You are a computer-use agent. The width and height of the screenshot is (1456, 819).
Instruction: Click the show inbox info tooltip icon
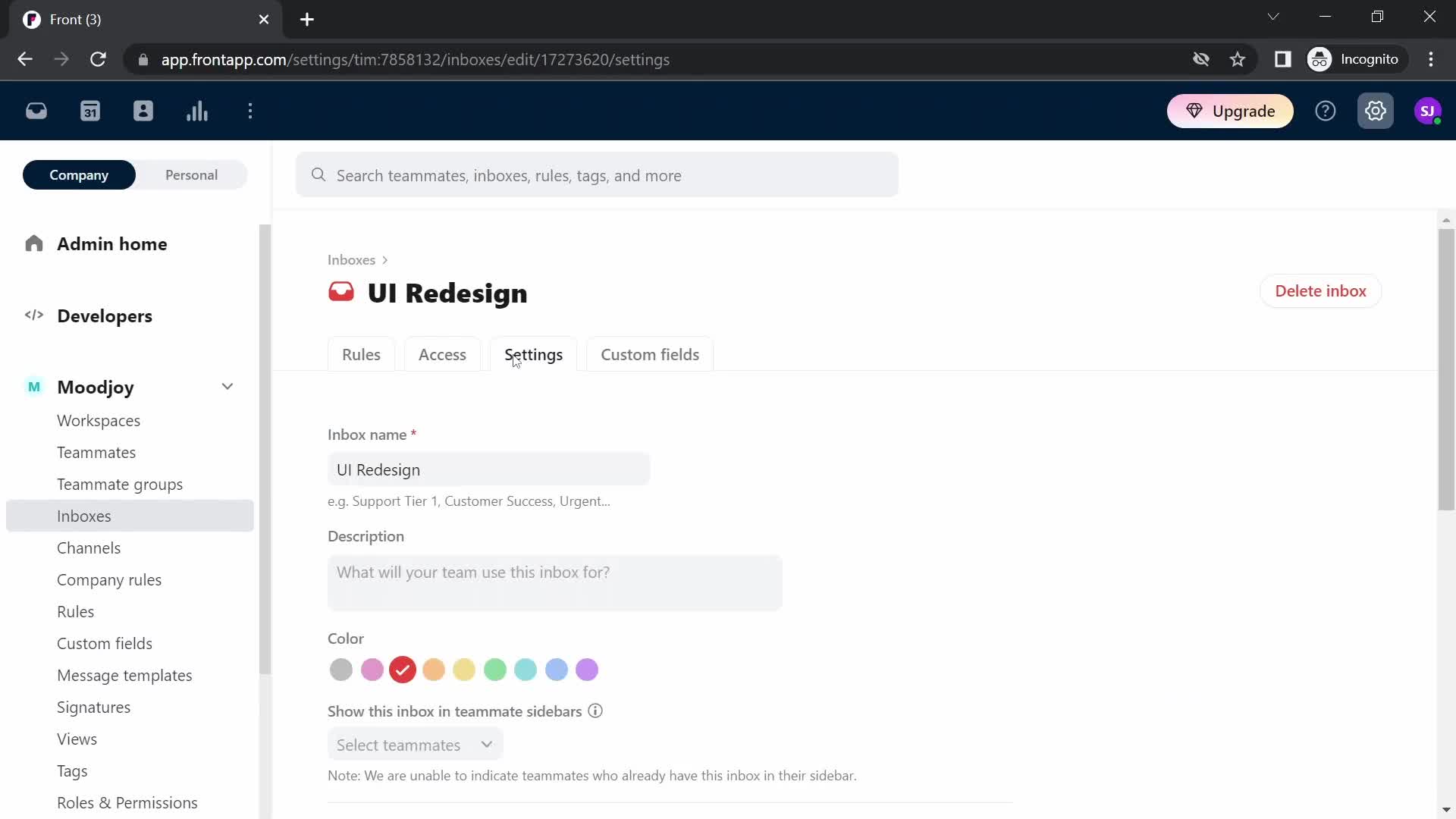pyautogui.click(x=595, y=710)
